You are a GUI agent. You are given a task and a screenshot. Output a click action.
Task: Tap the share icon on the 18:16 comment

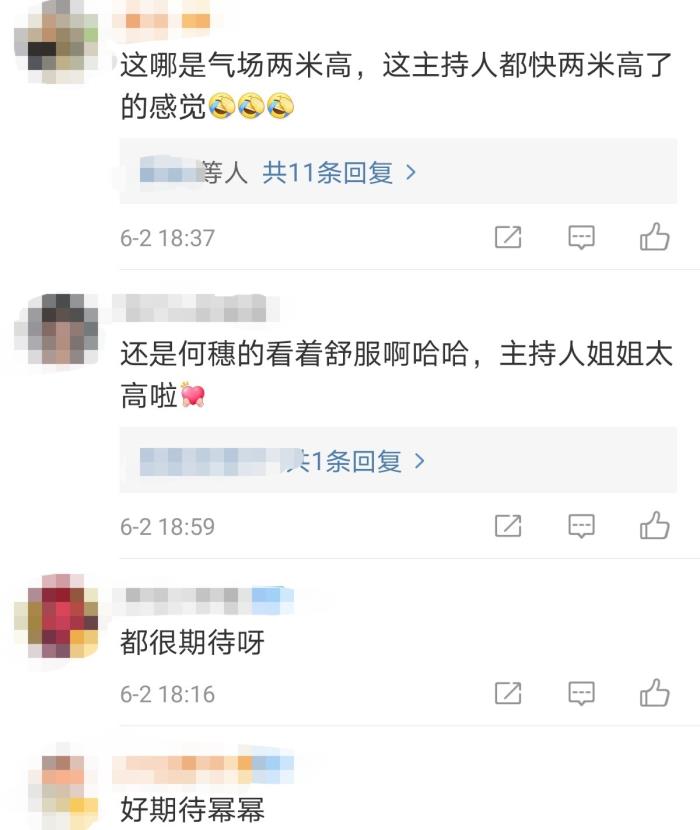tap(508, 693)
